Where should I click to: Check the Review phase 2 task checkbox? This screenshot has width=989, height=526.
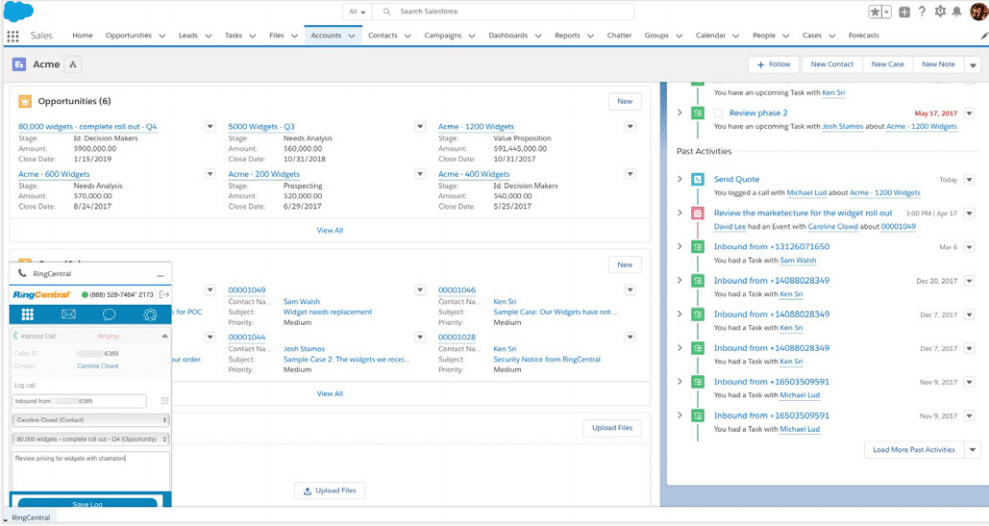[718, 113]
